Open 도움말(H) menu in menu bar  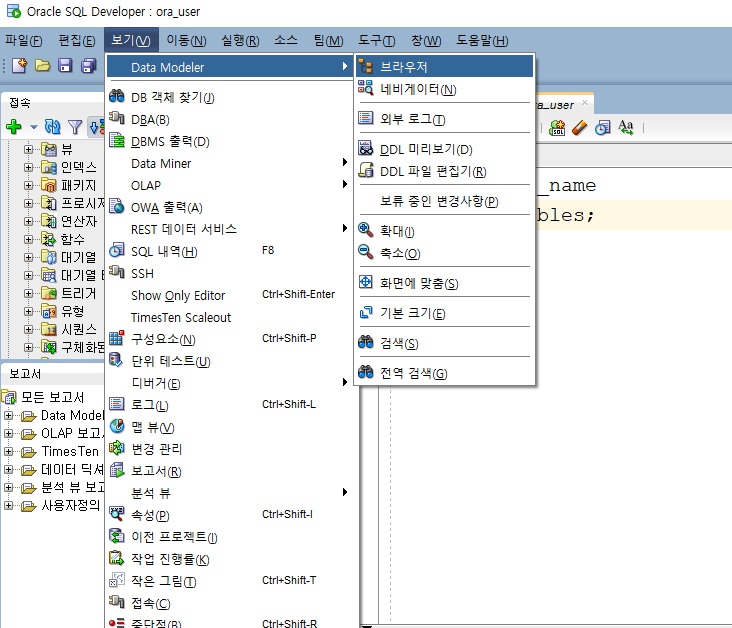[482, 41]
